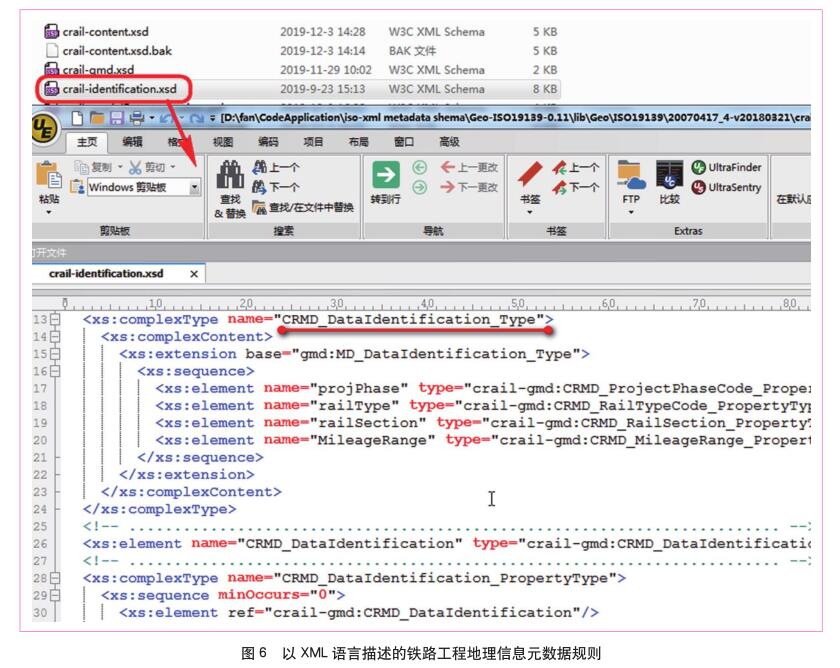The image size is (840, 668).
Task: Open the Edit (编辑) ribbon tab
Action: pyautogui.click(x=132, y=142)
